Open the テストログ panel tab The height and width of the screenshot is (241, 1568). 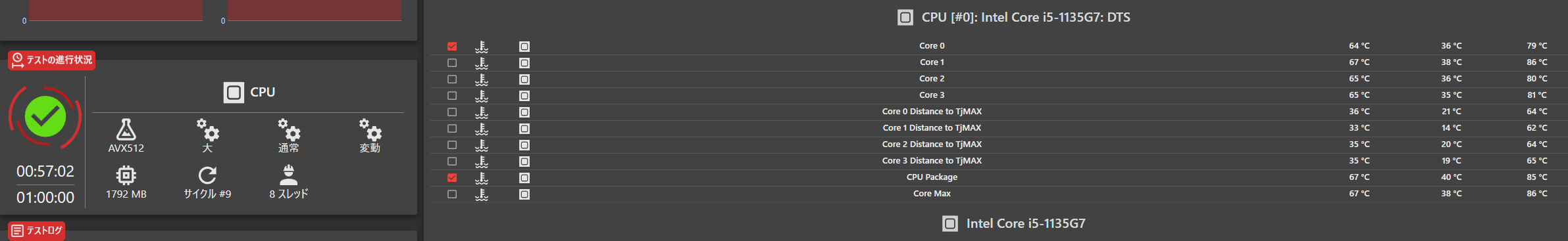click(37, 230)
